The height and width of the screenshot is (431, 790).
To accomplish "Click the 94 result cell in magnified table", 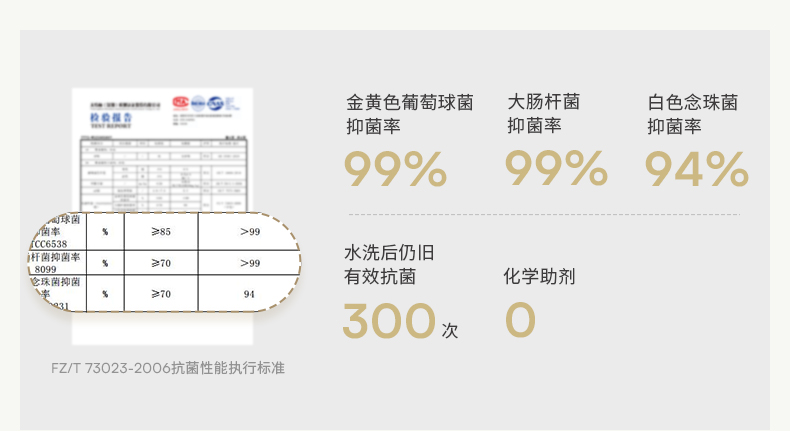I will pos(249,294).
